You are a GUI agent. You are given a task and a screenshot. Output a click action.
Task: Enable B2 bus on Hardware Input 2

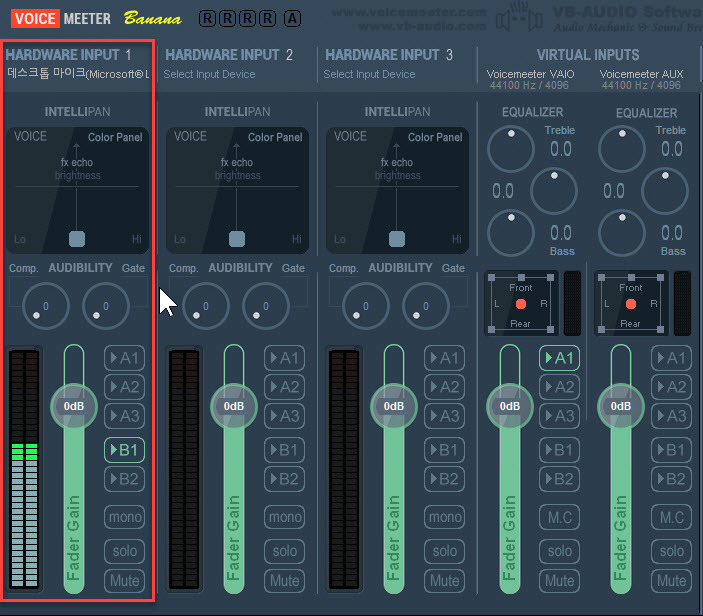tap(285, 479)
